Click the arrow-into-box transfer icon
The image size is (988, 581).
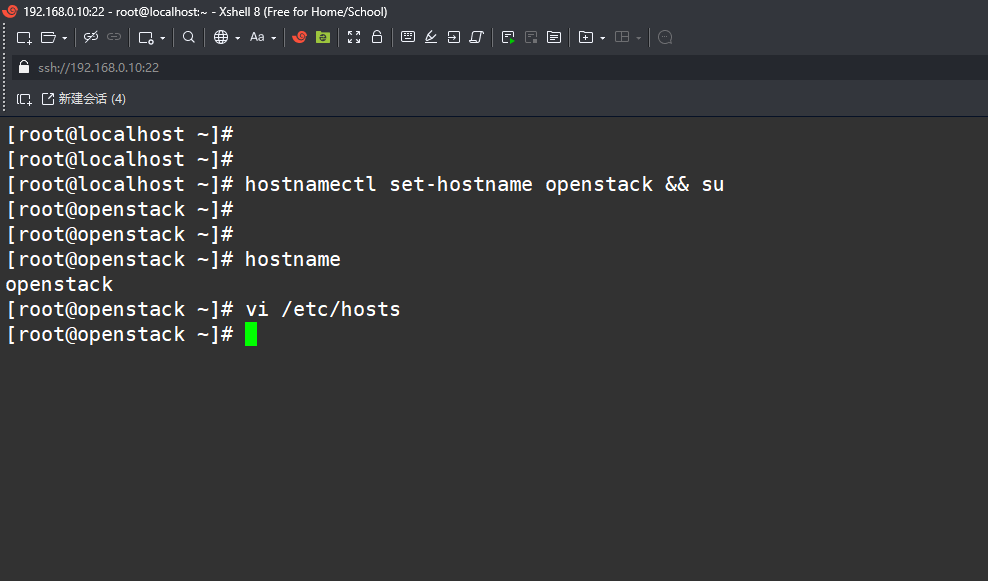(454, 37)
